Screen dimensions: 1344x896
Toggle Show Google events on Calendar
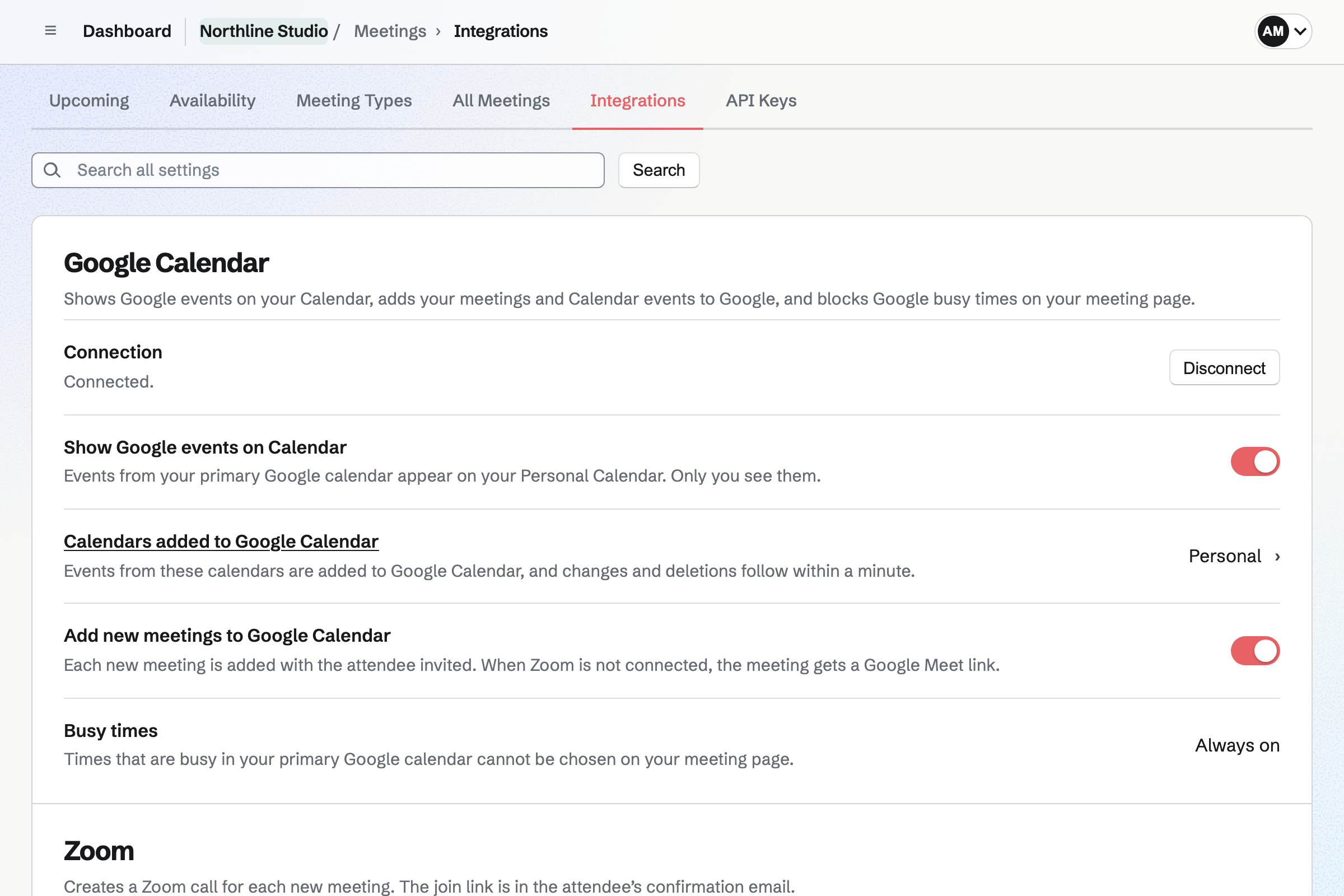click(x=1255, y=461)
